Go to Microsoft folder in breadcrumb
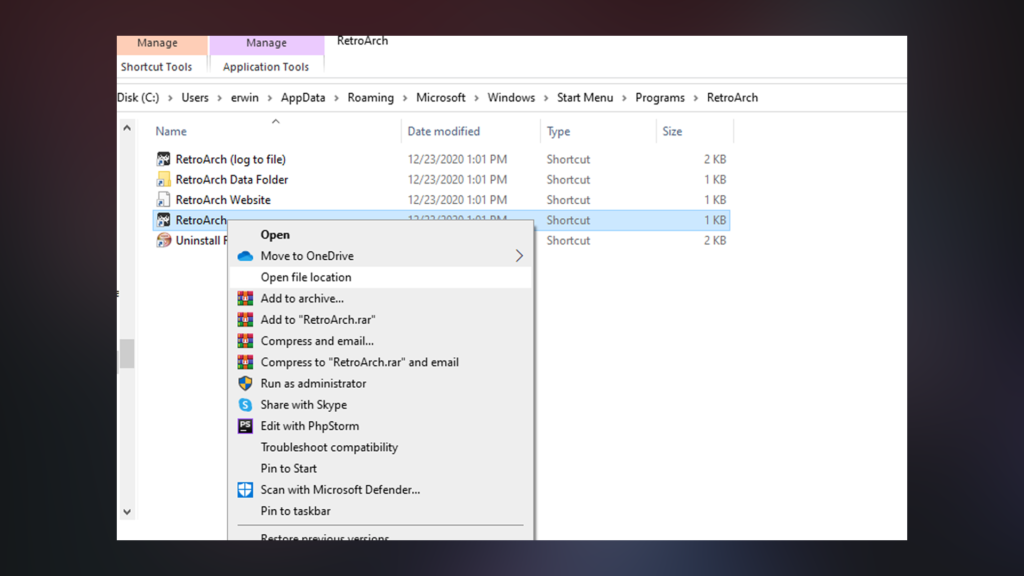1024x576 pixels. [441, 98]
